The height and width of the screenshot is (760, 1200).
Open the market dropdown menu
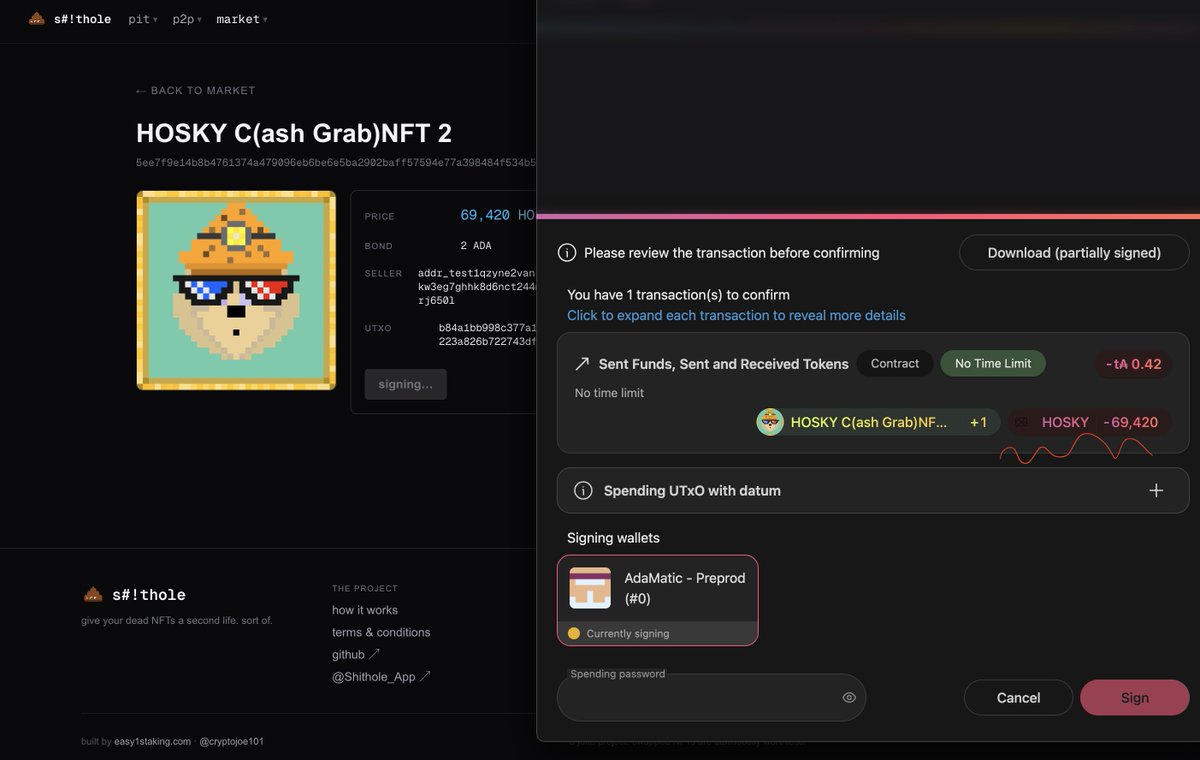pos(242,19)
